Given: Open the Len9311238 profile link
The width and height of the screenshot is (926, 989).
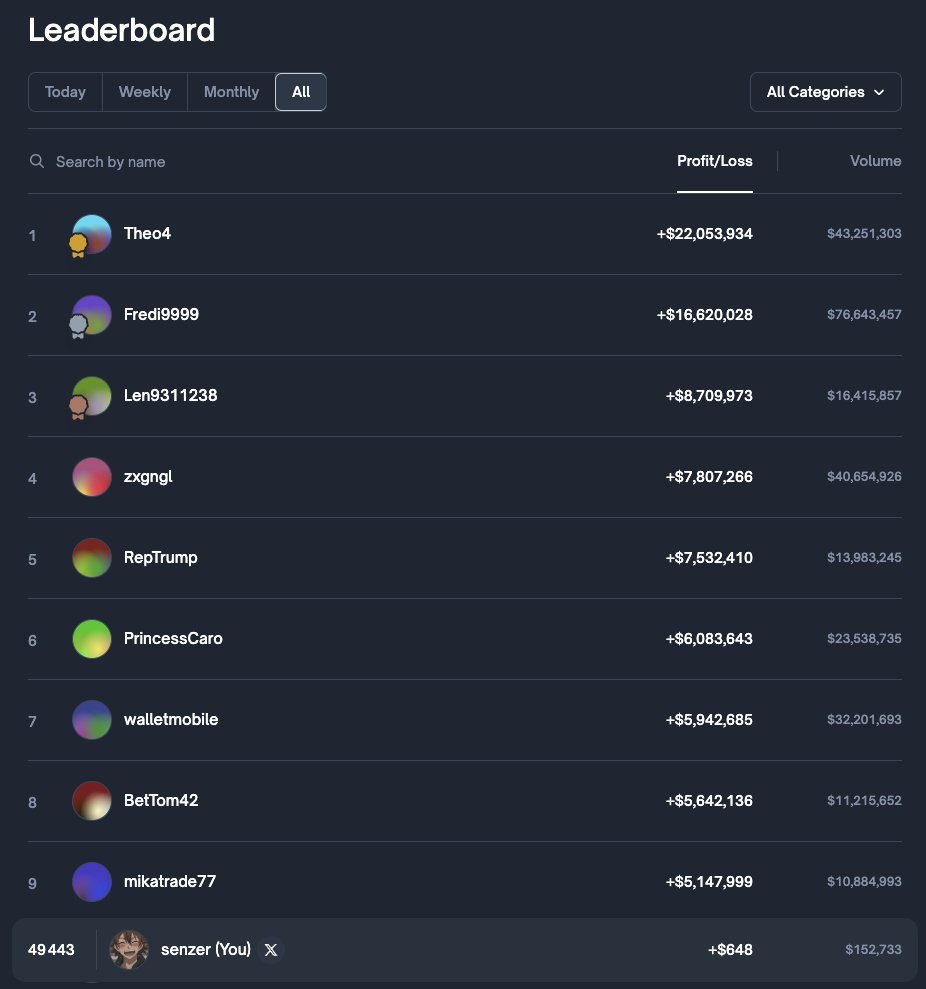Looking at the screenshot, I should [170, 395].
